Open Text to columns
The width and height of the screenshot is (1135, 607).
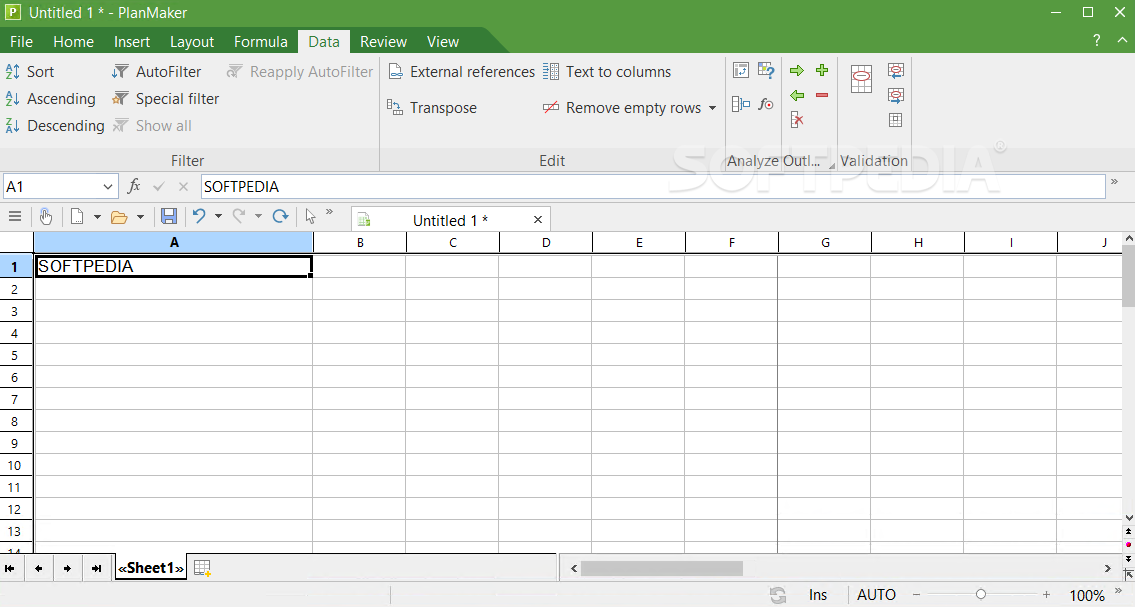607,72
